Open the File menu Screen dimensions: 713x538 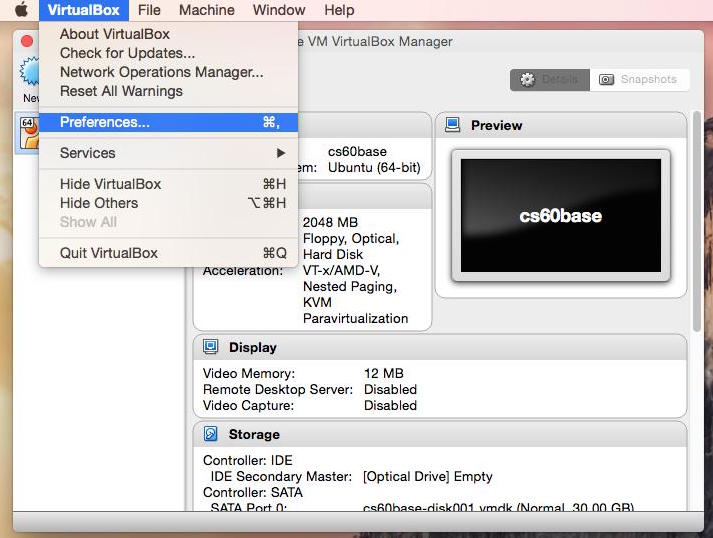point(149,10)
